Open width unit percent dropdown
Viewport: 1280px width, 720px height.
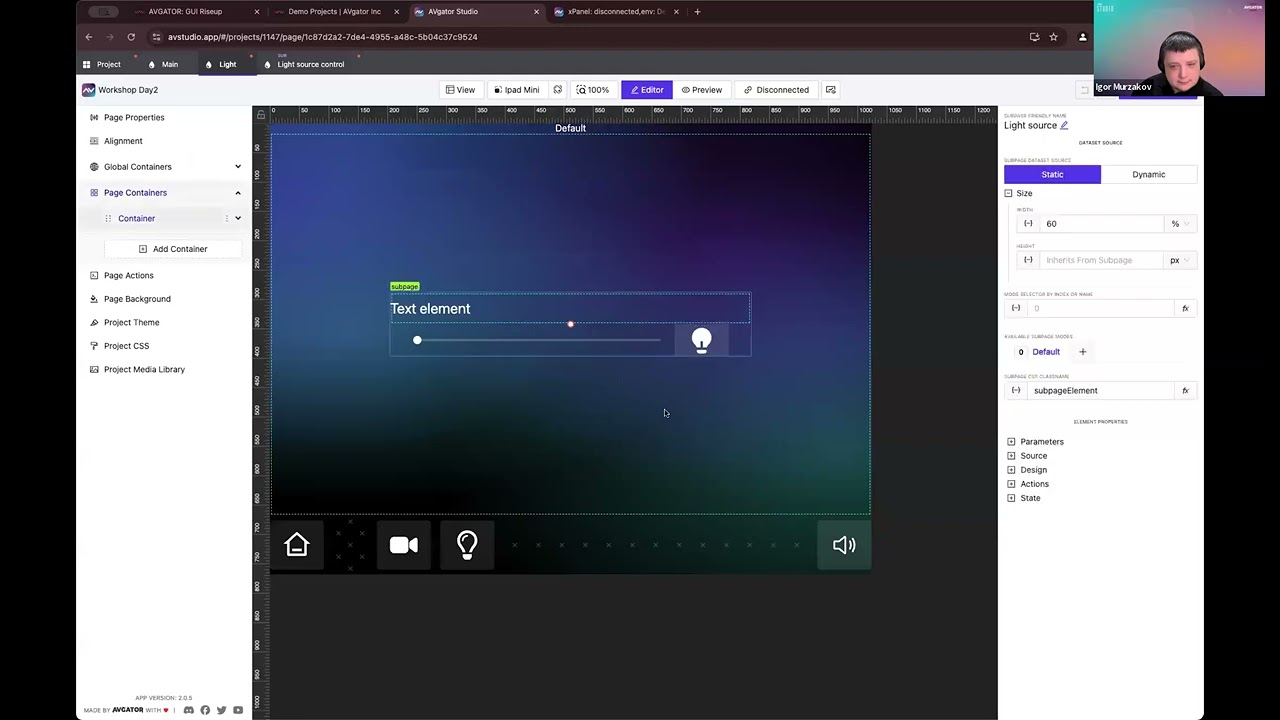(1181, 224)
